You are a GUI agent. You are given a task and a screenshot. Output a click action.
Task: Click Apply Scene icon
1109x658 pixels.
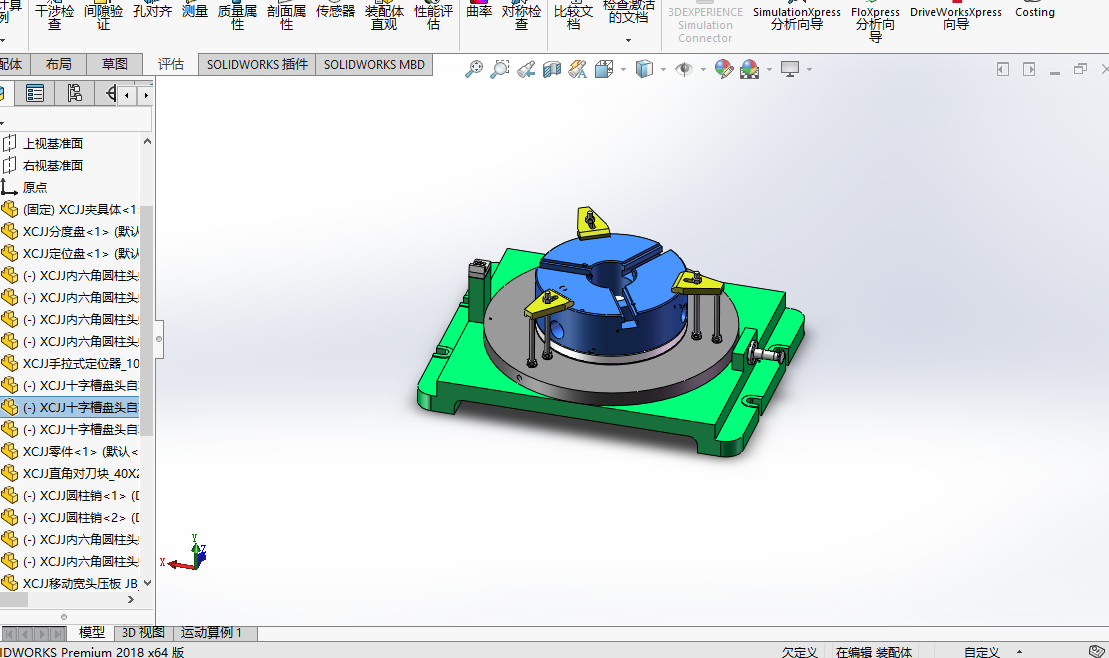point(750,69)
